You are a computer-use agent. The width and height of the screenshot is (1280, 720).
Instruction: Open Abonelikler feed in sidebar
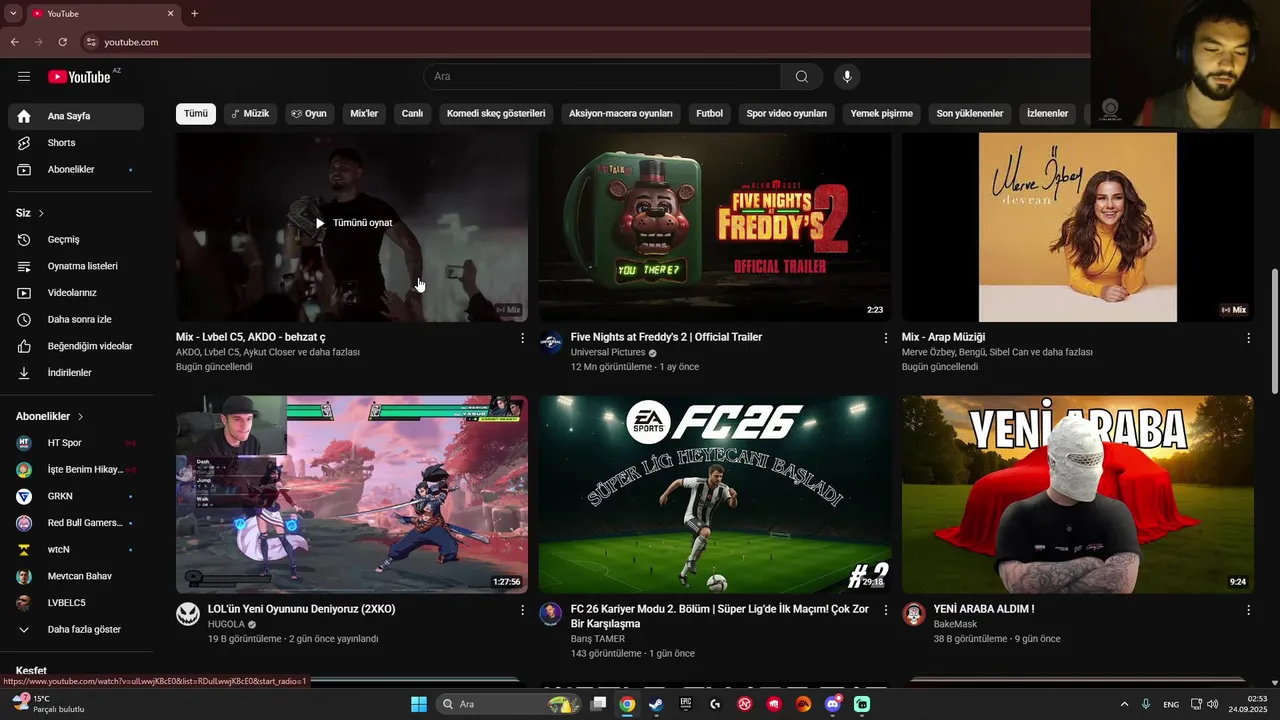click(76, 170)
